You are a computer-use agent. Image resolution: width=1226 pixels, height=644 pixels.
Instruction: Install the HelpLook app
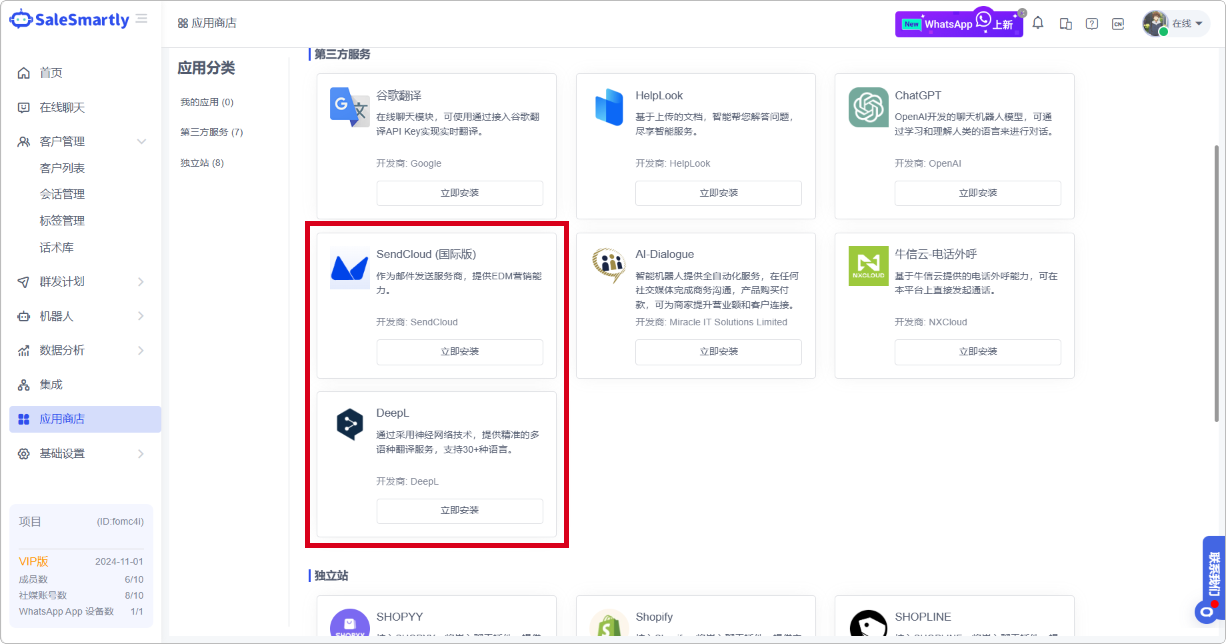click(x=718, y=193)
